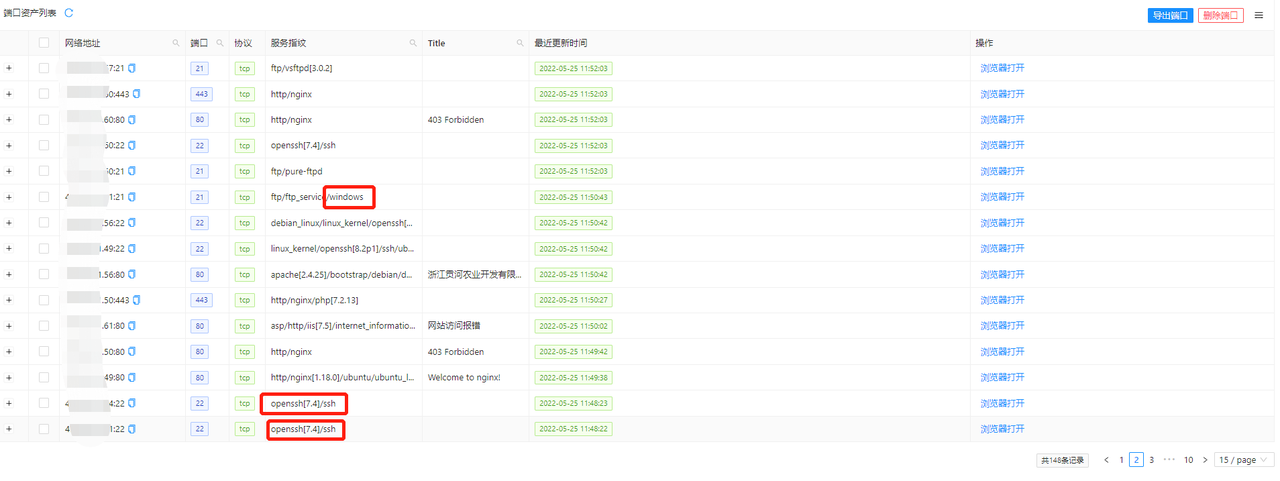Jump to page 10 in pagination
1280x481 pixels.
[x=1188, y=460]
